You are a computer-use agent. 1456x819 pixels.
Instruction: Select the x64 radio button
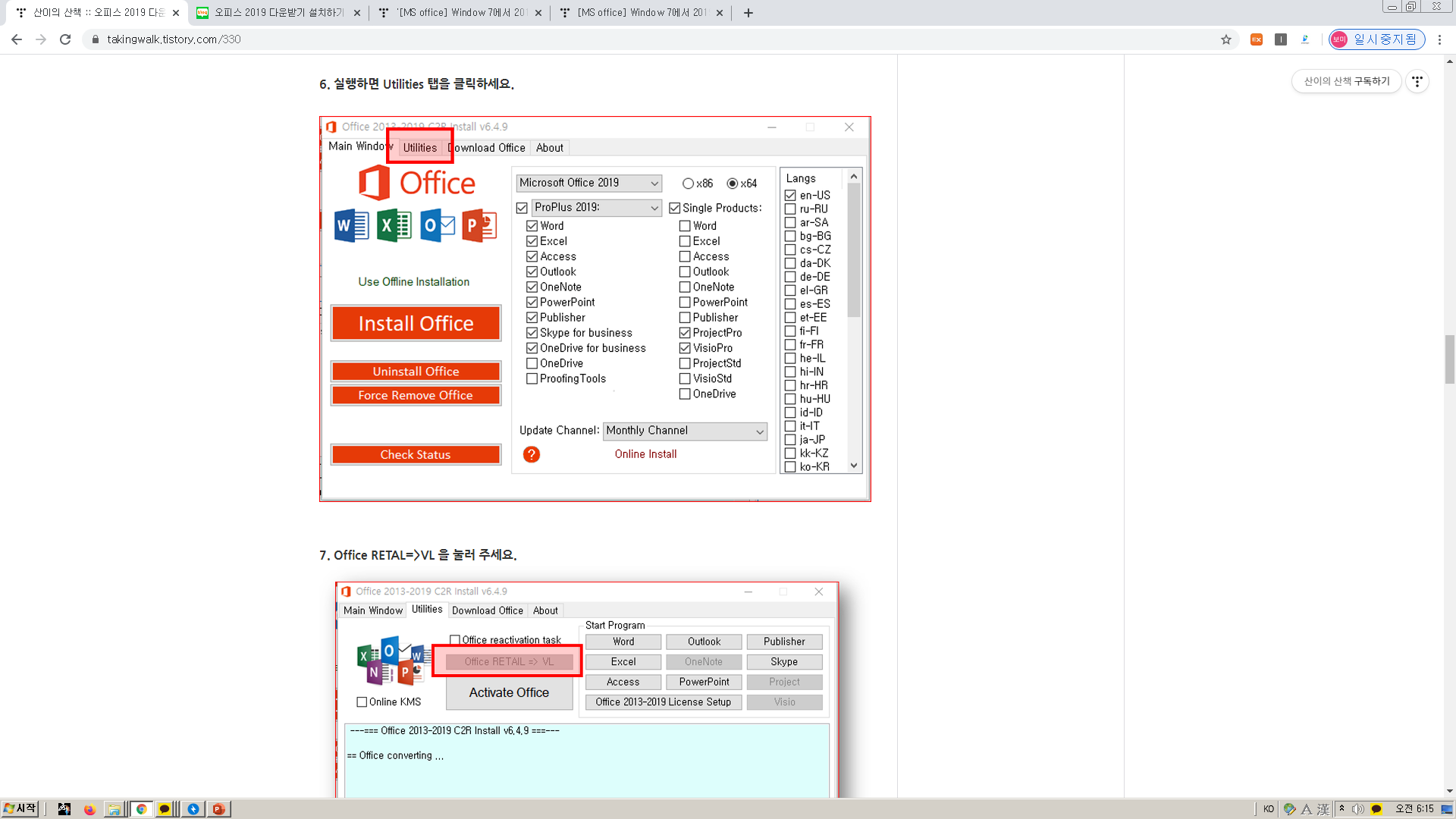(733, 184)
